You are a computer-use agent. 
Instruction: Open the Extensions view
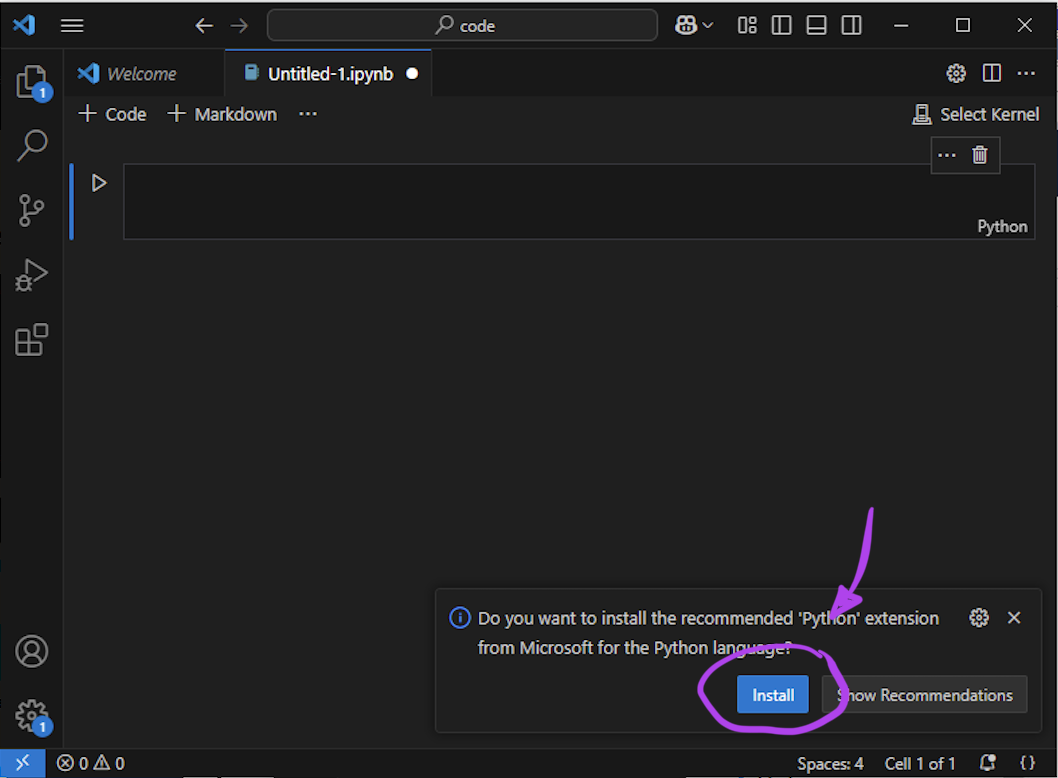click(32, 340)
